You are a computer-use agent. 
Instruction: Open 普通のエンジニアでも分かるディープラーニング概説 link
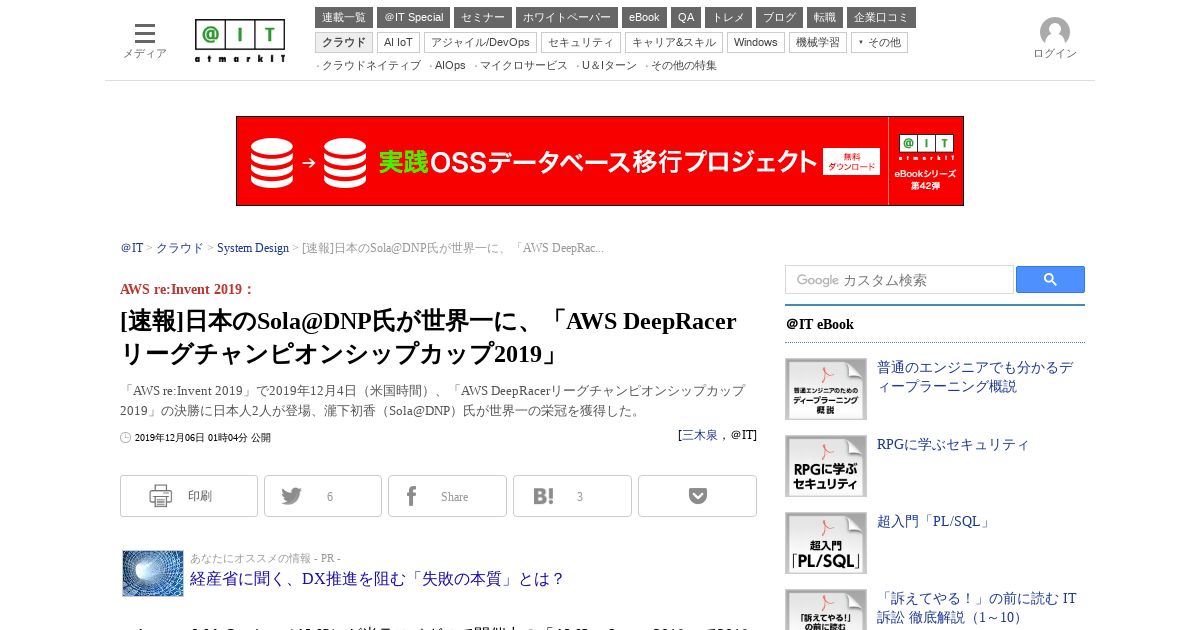pos(975,377)
